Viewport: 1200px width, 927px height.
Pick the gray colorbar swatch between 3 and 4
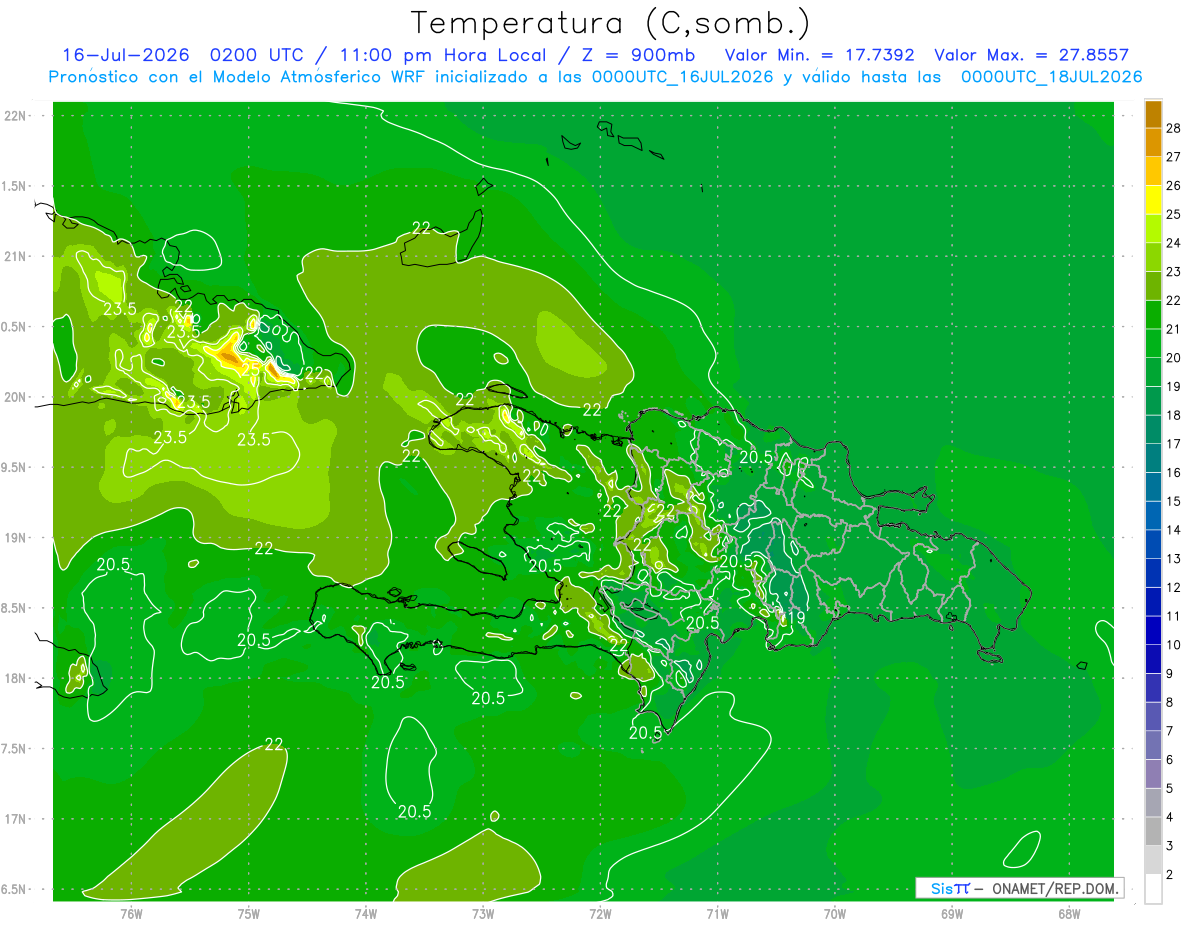pyautogui.click(x=1153, y=831)
